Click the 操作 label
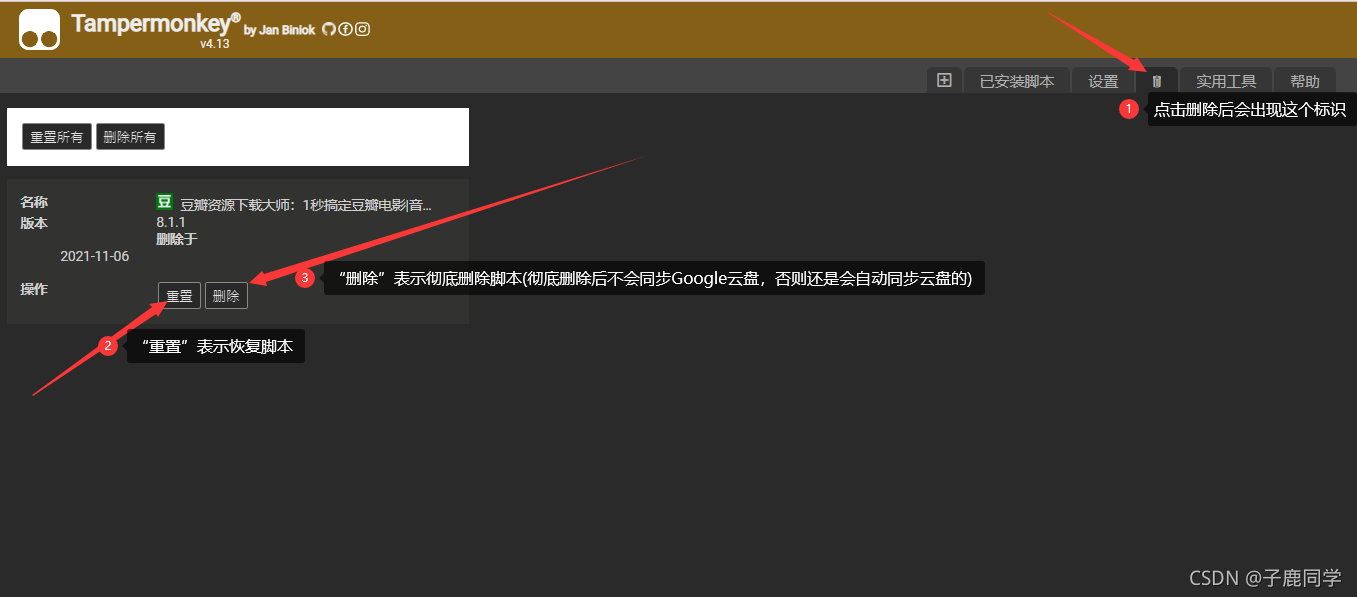This screenshot has width=1357, height=597. pyautogui.click(x=34, y=289)
